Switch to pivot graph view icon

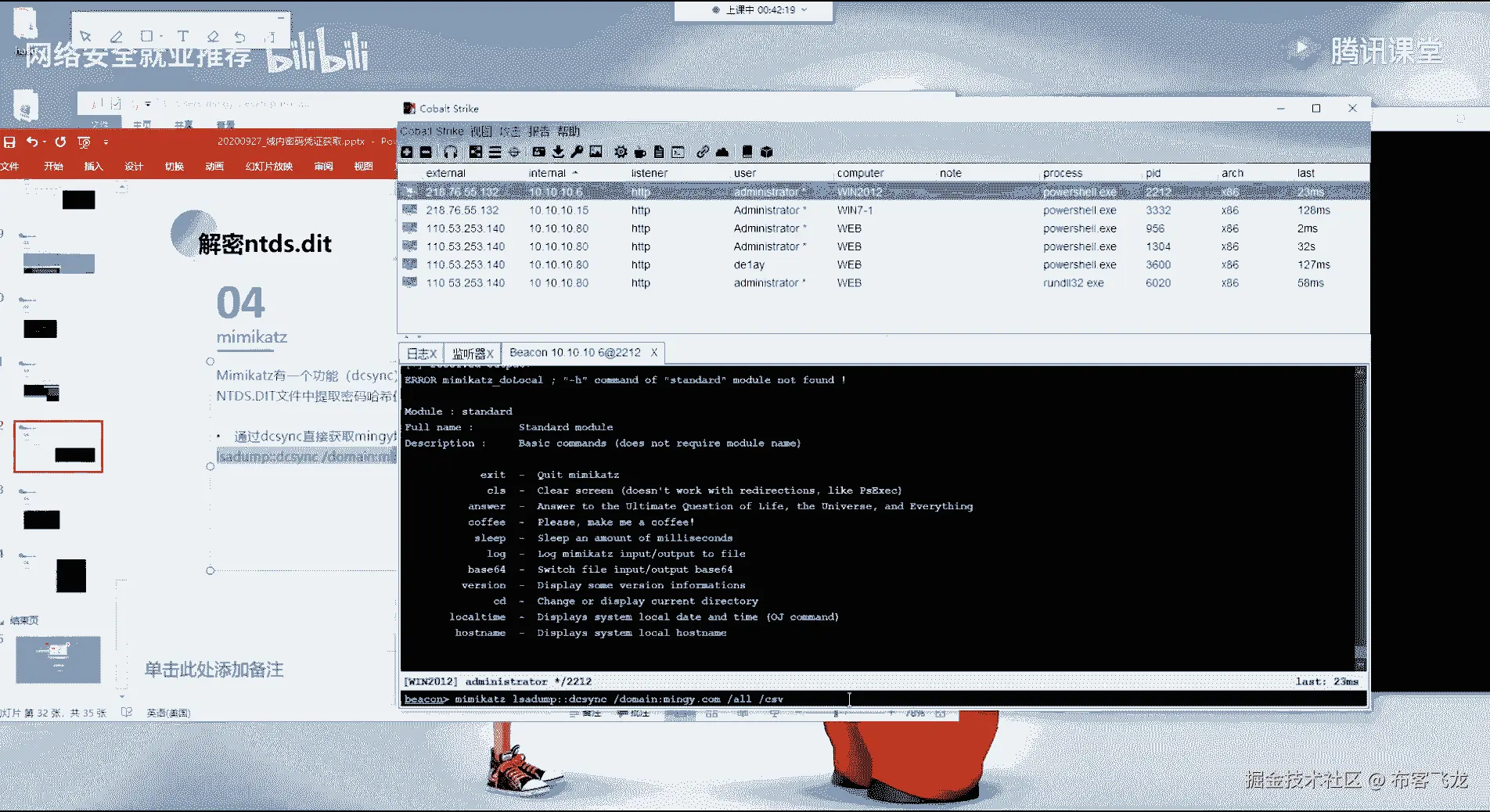pyautogui.click(x=476, y=152)
